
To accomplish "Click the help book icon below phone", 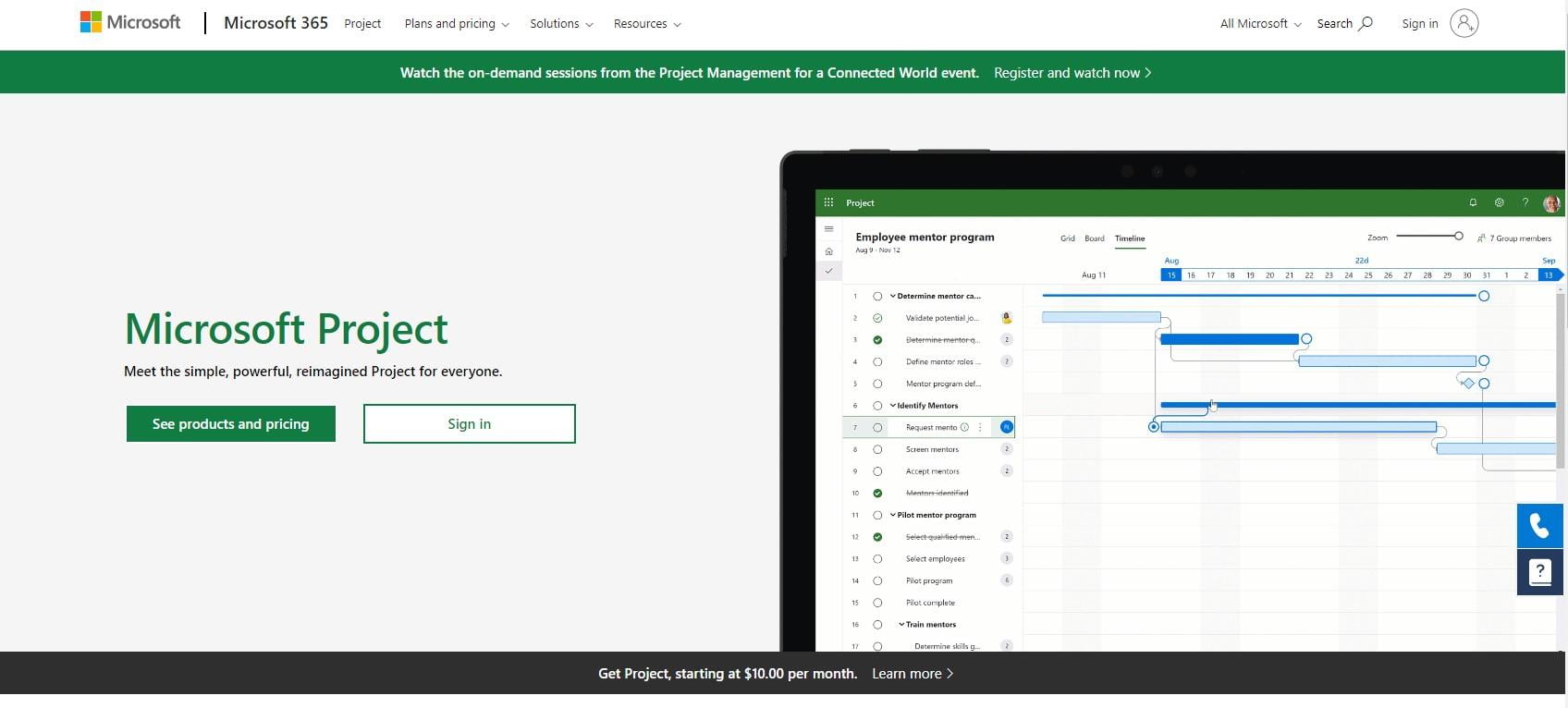I will [x=1540, y=572].
